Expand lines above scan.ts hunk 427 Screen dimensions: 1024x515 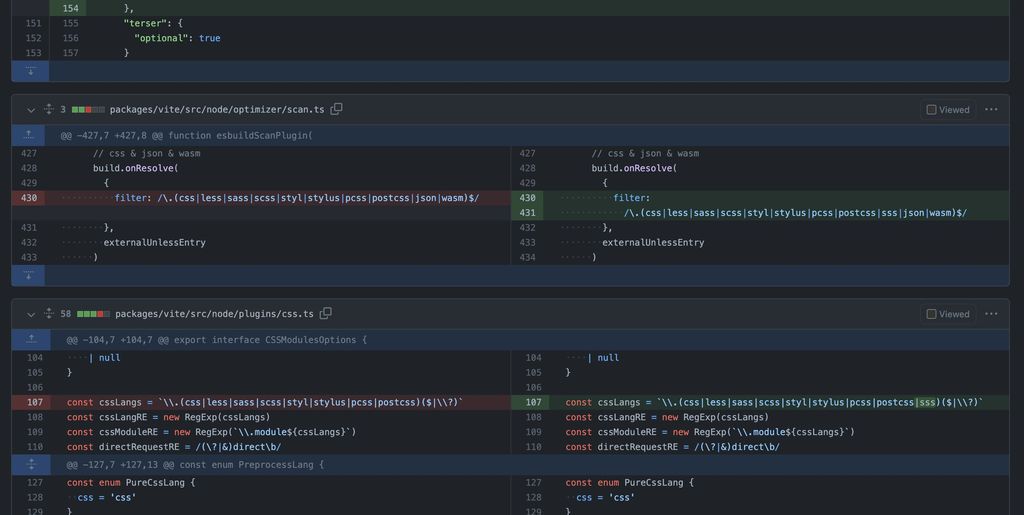[29, 135]
